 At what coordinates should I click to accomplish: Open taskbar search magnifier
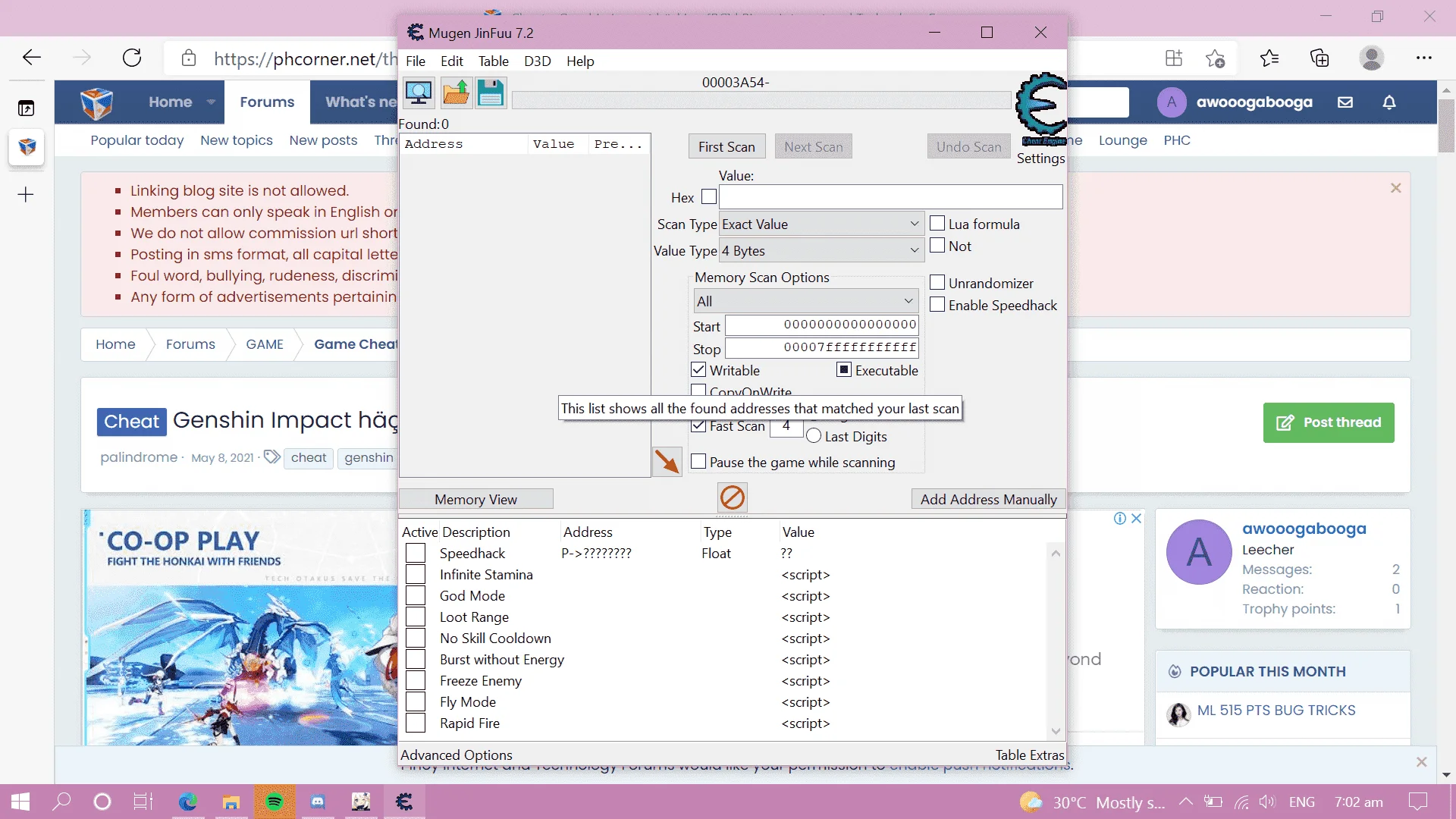(x=62, y=802)
